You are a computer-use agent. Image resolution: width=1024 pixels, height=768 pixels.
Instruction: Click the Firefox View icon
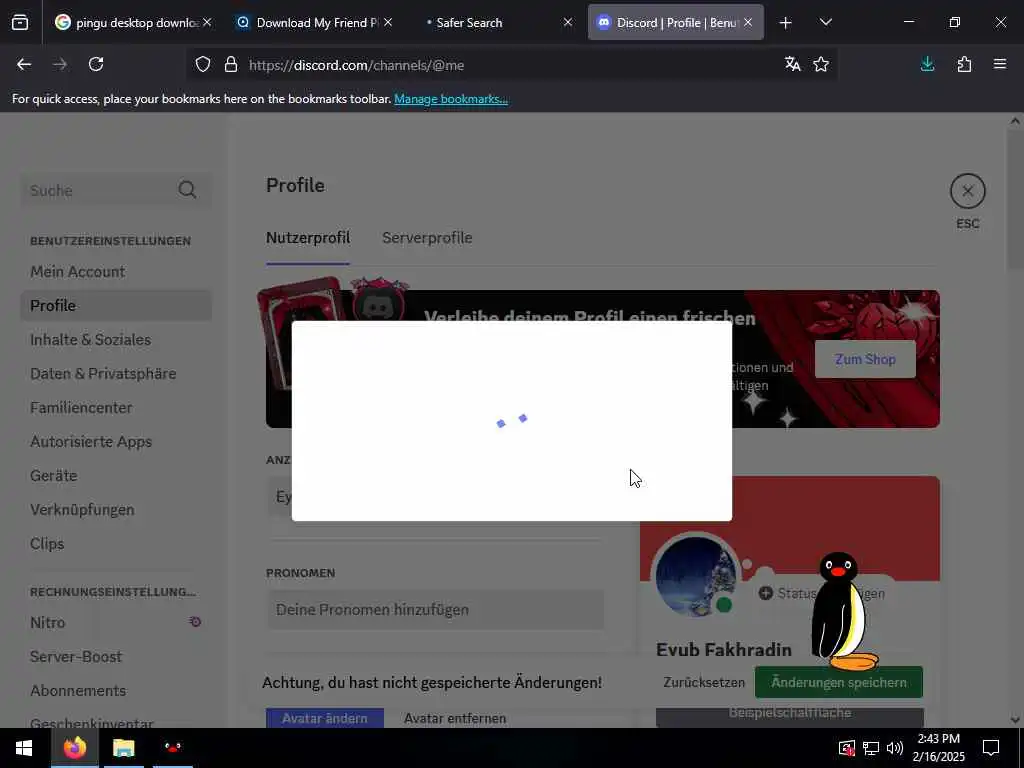pos(20,22)
